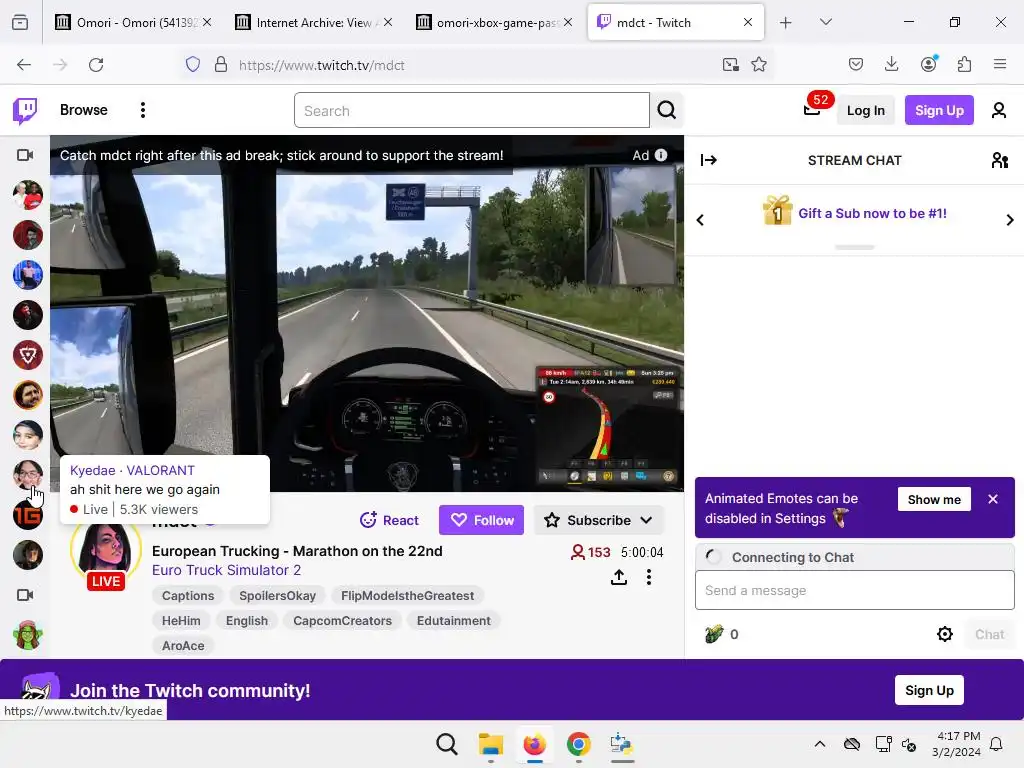Open the red V-logo channel avatar in sidebar
Viewport: 1024px width, 768px height.
coord(27,355)
